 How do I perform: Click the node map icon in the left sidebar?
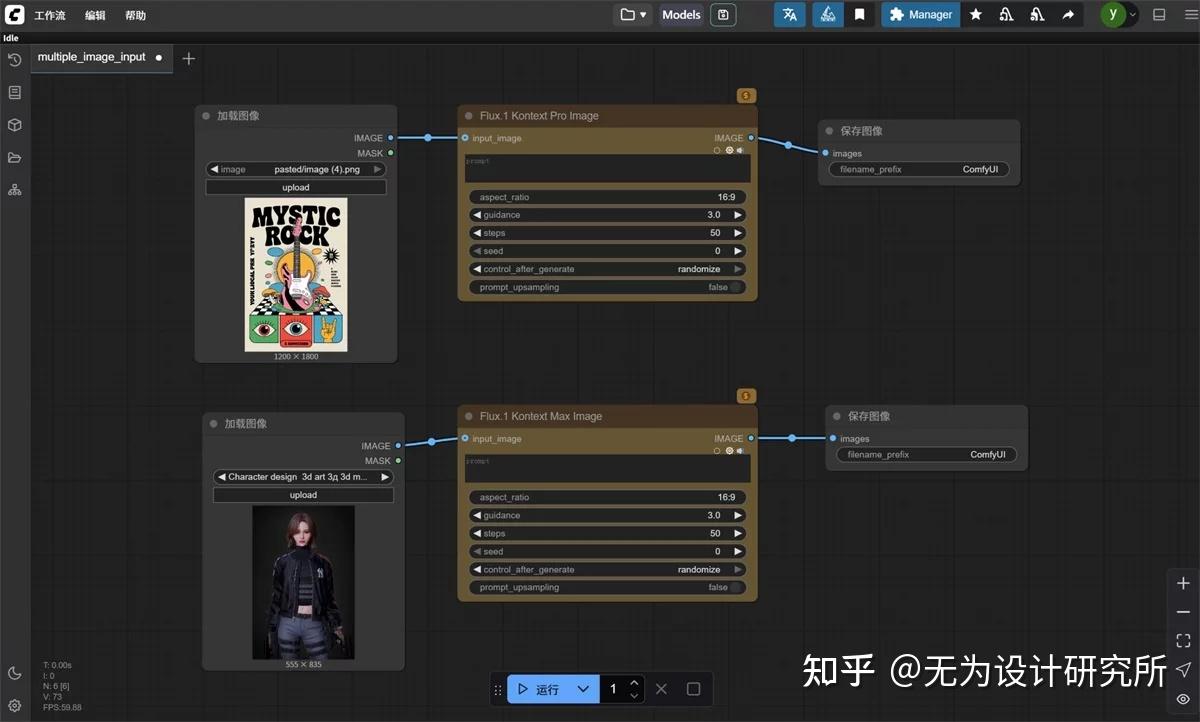click(x=14, y=188)
